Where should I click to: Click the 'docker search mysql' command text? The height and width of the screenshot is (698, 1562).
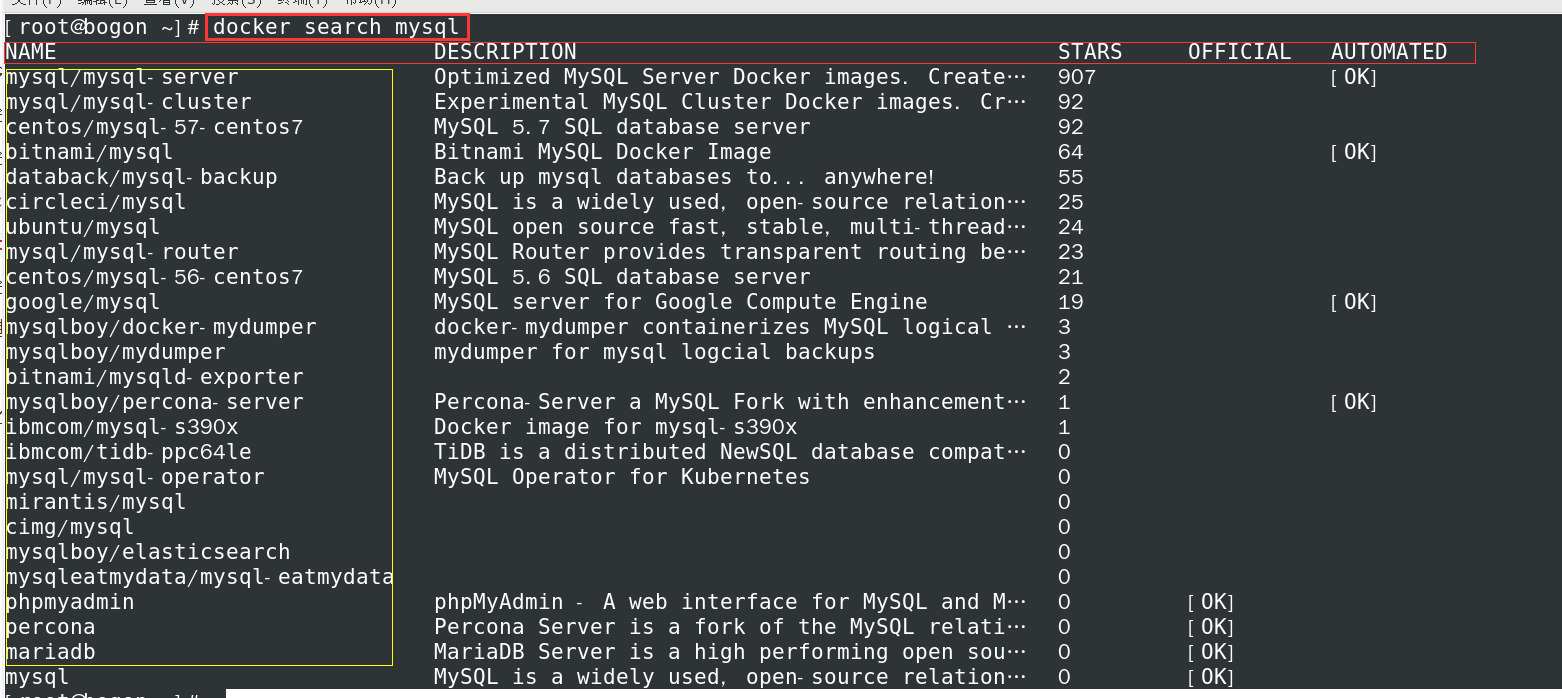click(x=336, y=27)
